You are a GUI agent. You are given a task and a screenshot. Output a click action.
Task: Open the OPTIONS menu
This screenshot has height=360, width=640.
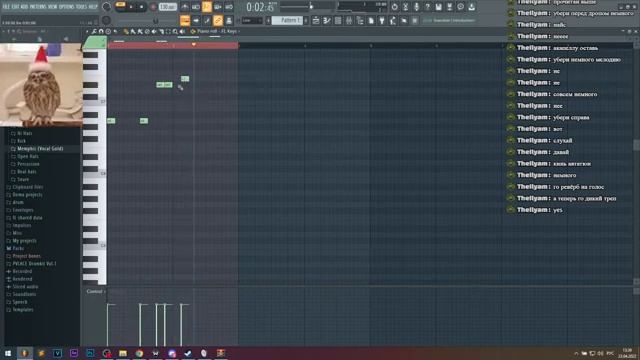[67, 7]
